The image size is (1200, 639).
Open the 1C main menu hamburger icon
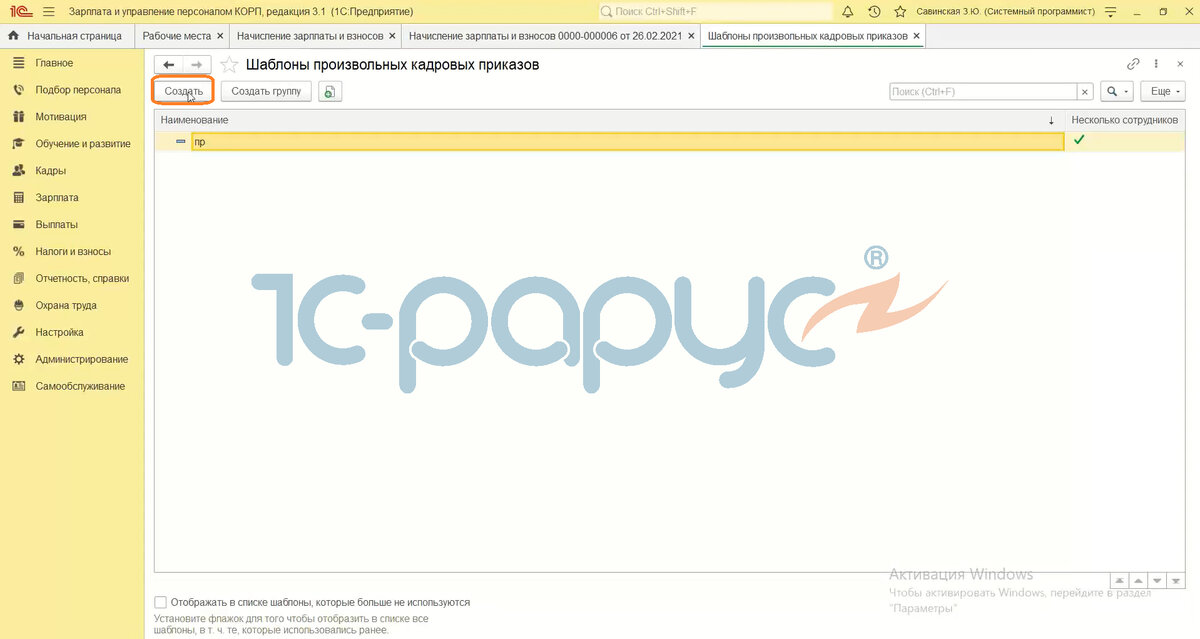48,11
